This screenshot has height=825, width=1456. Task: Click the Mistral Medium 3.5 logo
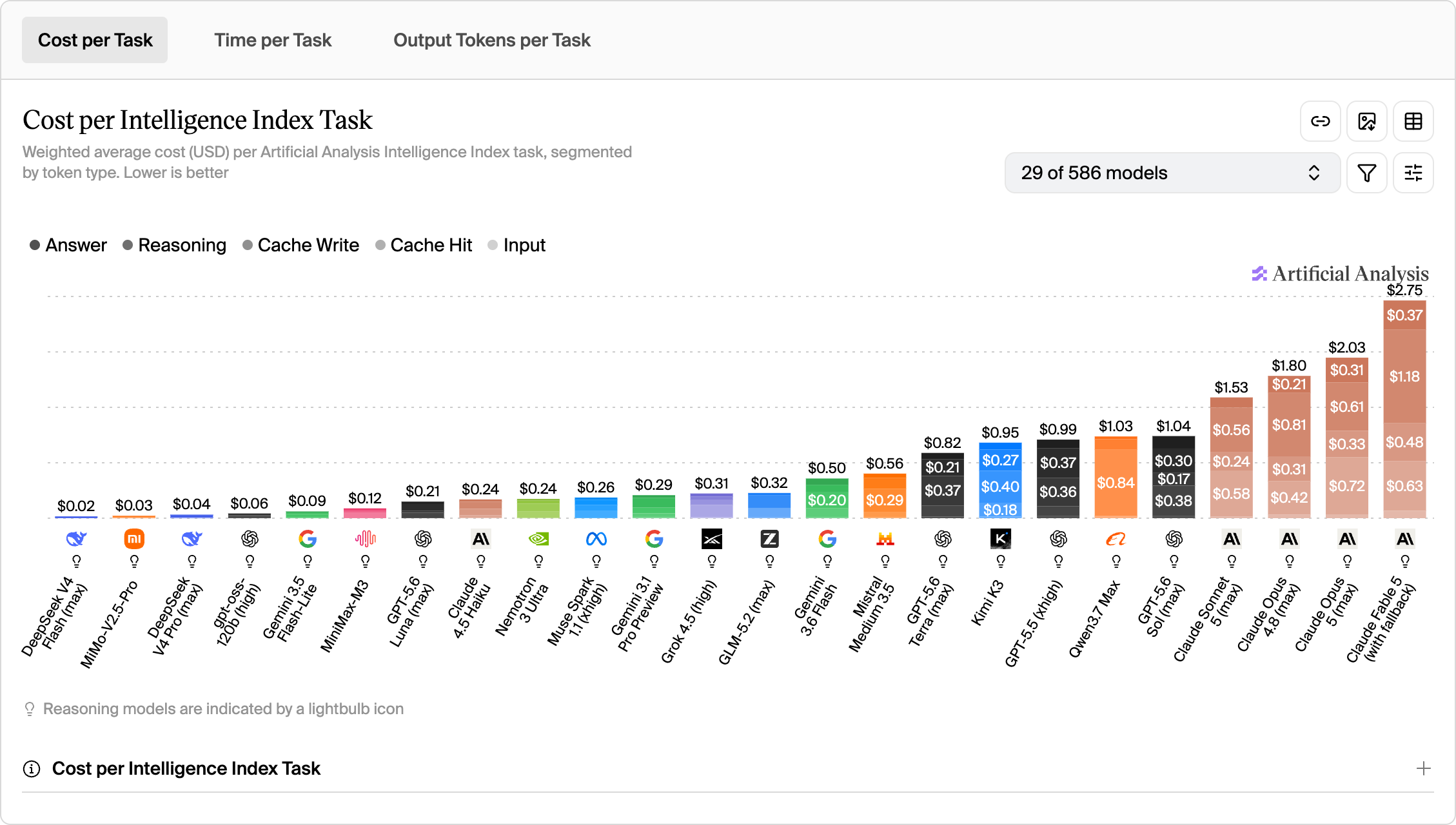click(x=885, y=539)
